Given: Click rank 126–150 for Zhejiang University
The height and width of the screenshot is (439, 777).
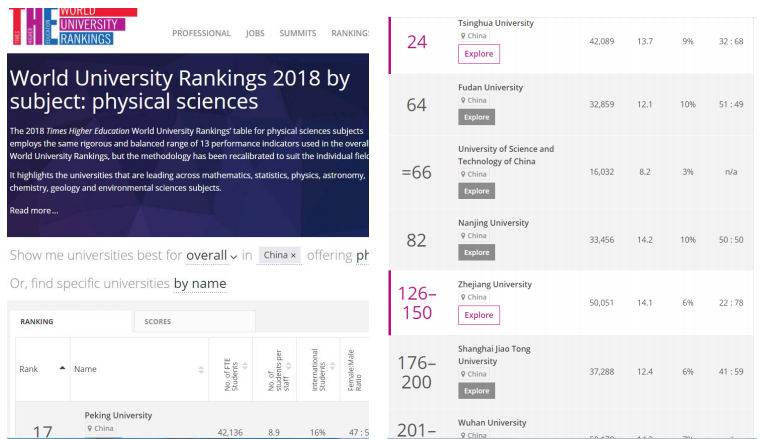Looking at the screenshot, I should point(417,303).
